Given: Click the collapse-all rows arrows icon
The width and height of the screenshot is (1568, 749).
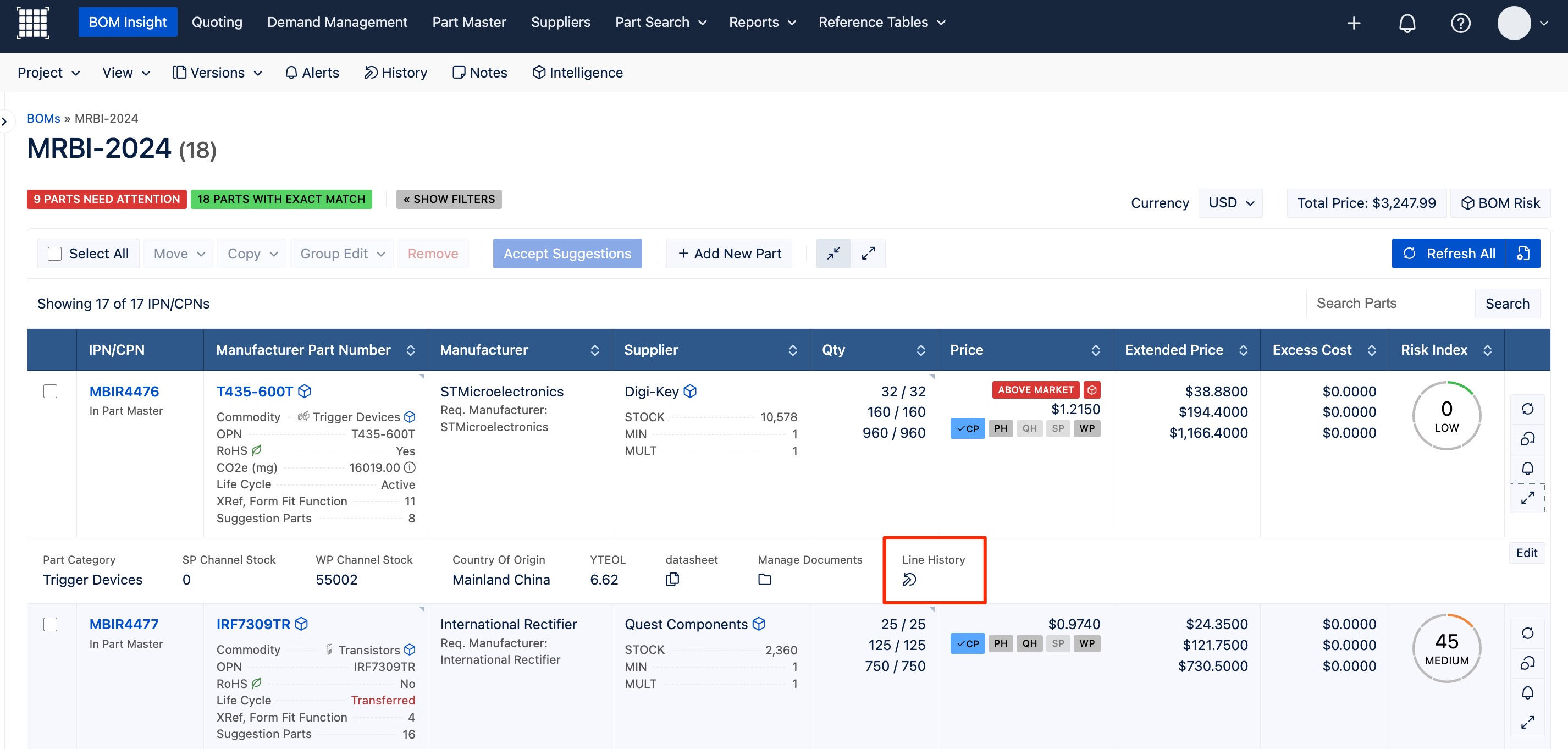Looking at the screenshot, I should pos(833,254).
